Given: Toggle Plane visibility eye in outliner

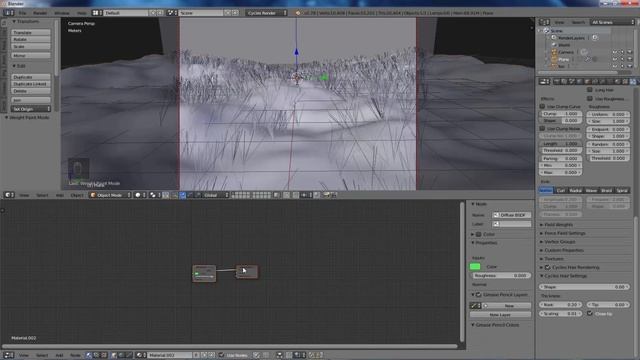Looking at the screenshot, I should pos(615,59).
